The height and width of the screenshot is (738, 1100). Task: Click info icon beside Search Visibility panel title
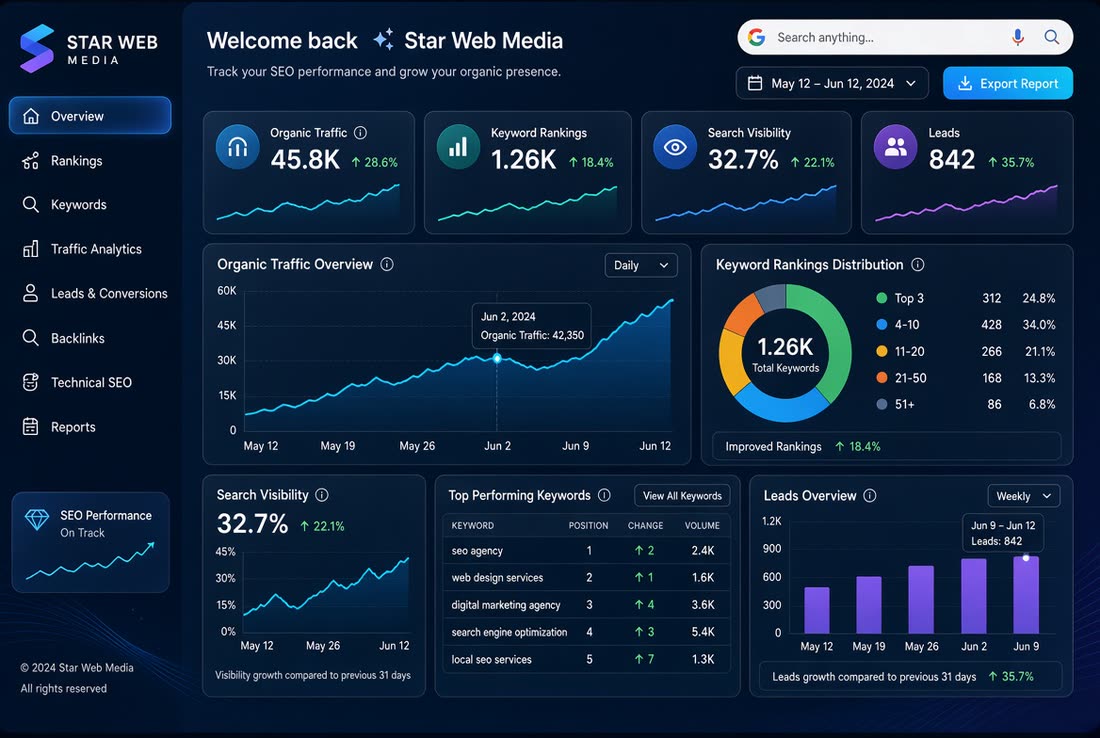[x=321, y=495]
